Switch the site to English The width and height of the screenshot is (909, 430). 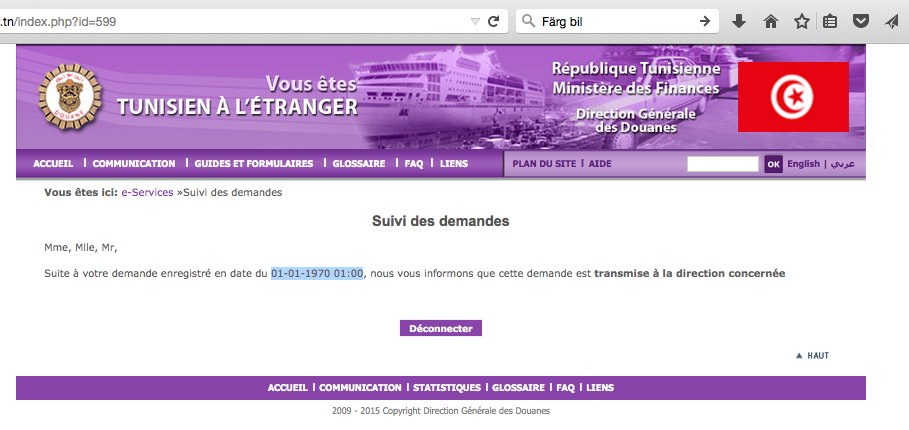point(803,164)
